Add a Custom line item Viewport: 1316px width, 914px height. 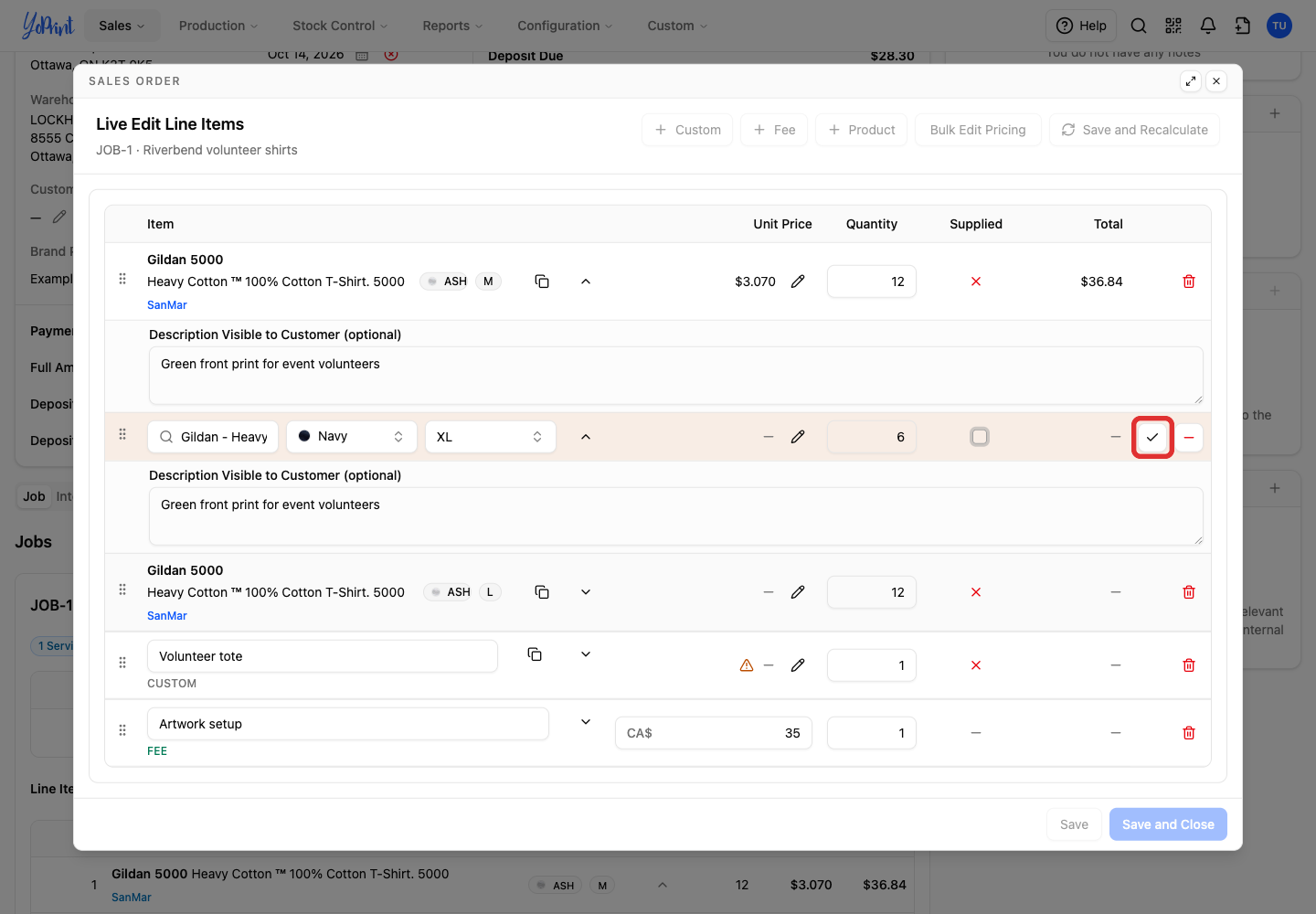click(687, 130)
